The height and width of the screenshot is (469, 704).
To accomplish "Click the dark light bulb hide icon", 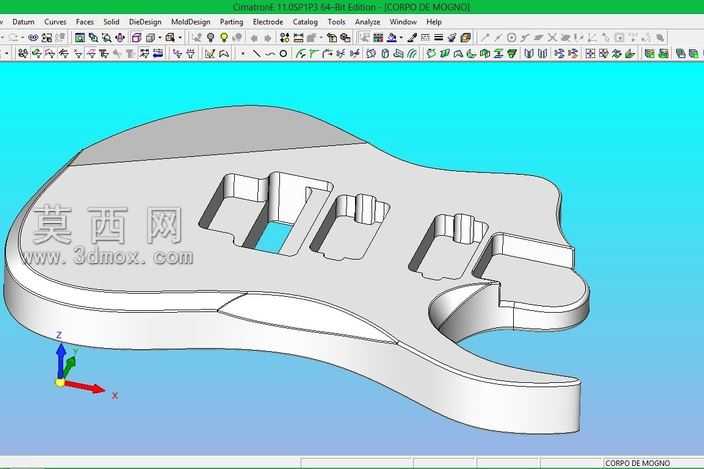I will [x=210, y=38].
